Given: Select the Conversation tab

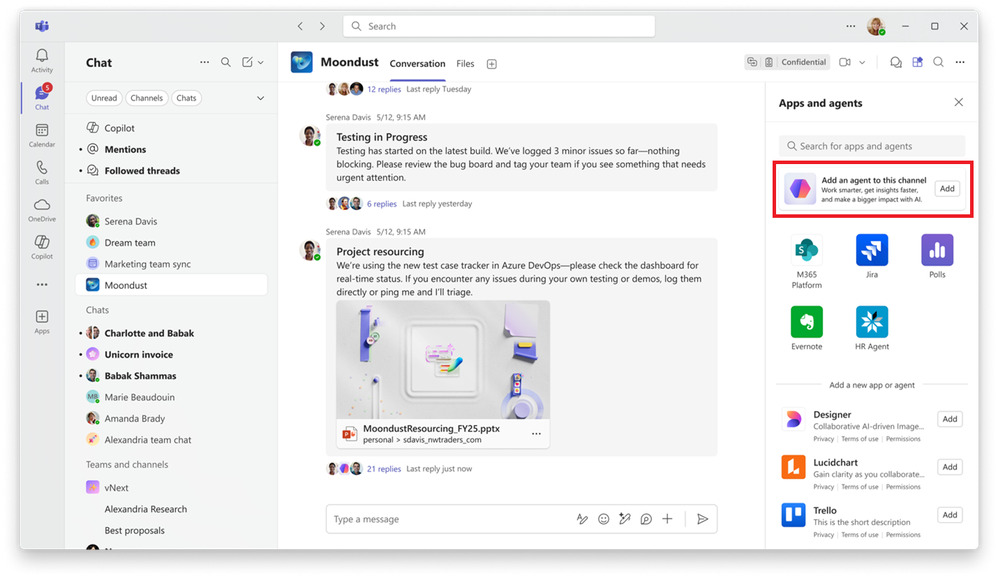Looking at the screenshot, I should pos(417,64).
